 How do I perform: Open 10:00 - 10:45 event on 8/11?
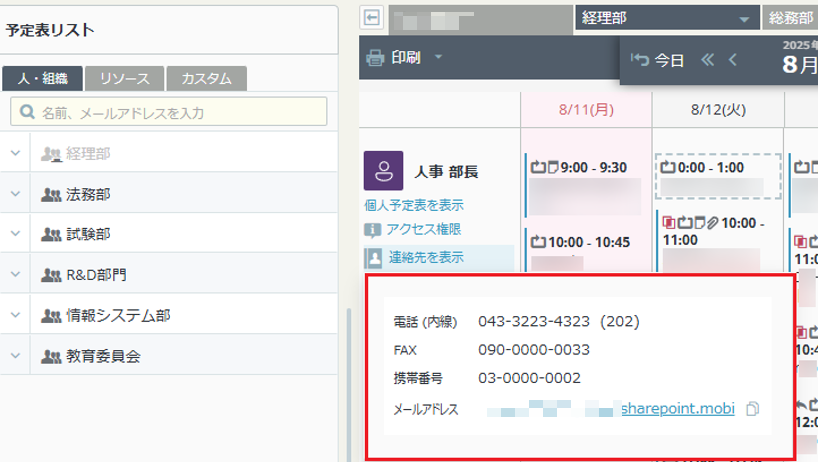tap(585, 249)
